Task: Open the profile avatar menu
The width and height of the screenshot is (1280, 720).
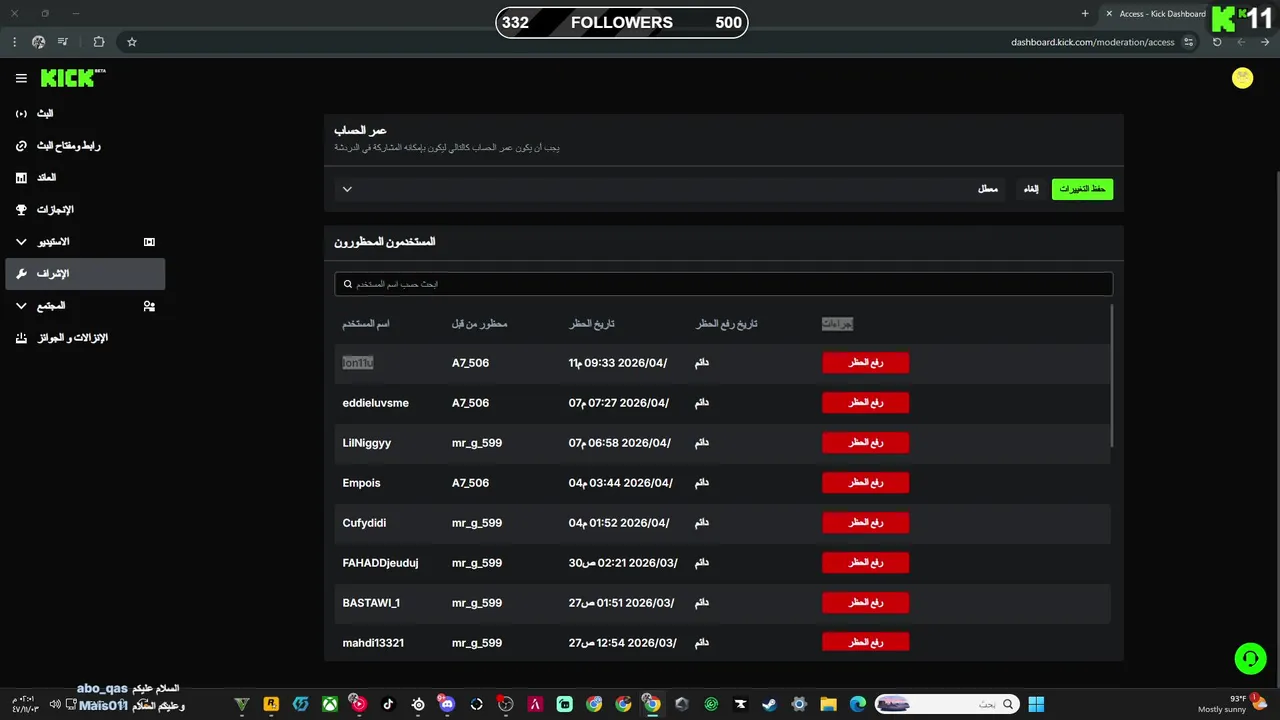Action: (1242, 78)
